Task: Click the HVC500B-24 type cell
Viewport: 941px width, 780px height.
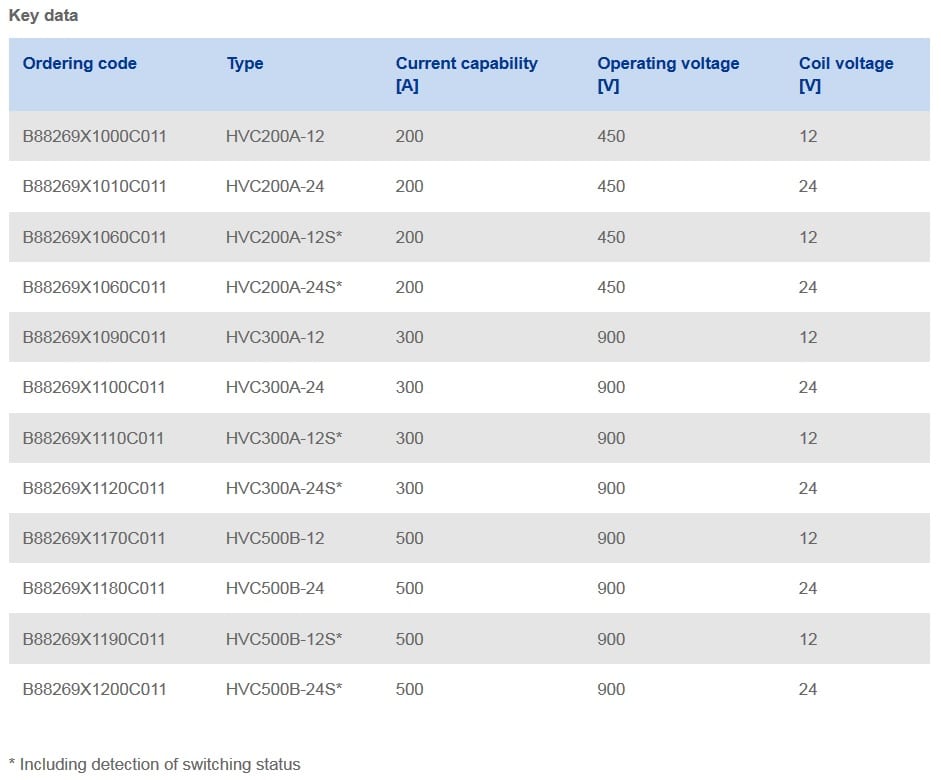Action: coord(275,589)
